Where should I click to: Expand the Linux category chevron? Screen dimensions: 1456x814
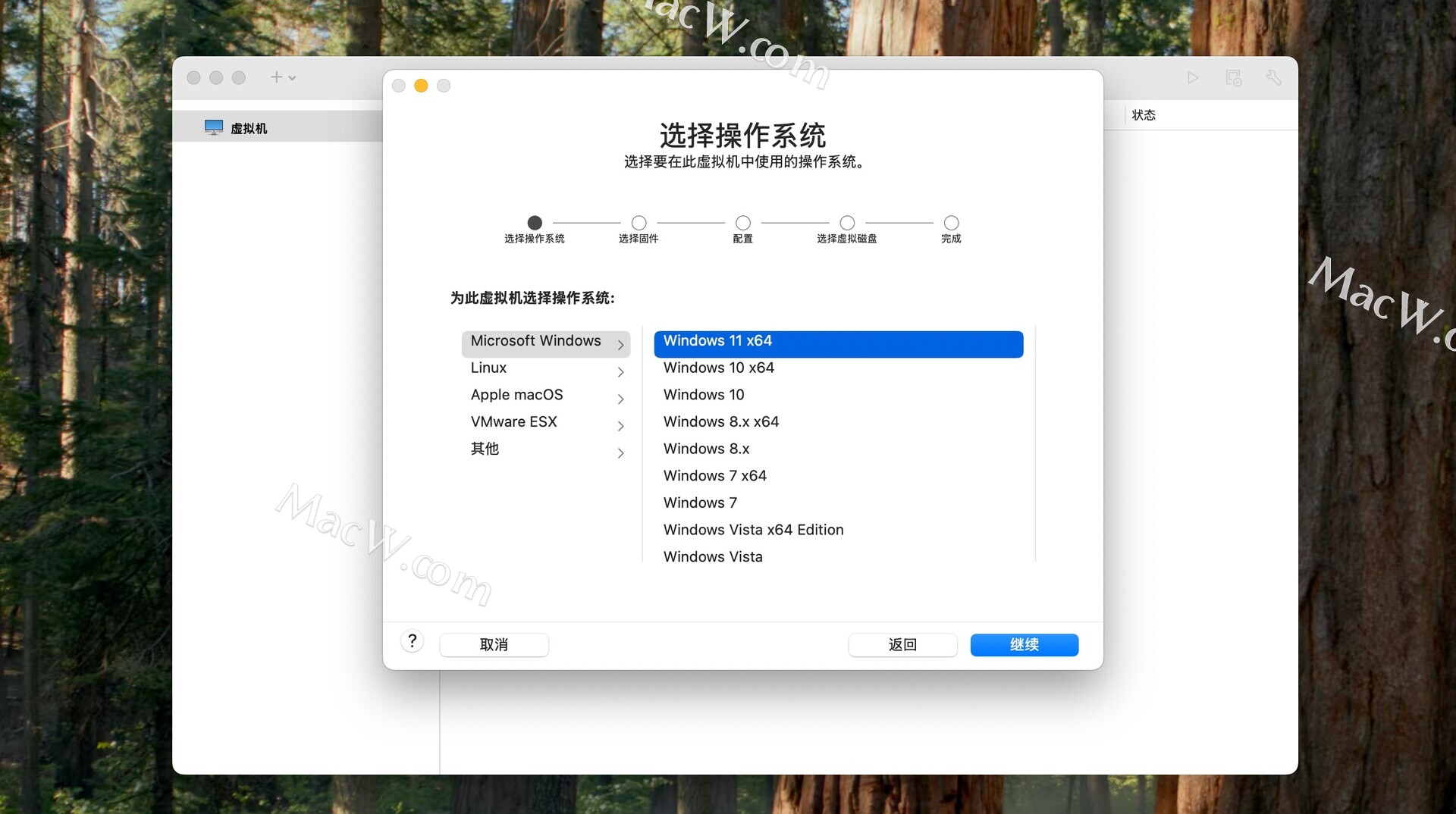pos(621,372)
